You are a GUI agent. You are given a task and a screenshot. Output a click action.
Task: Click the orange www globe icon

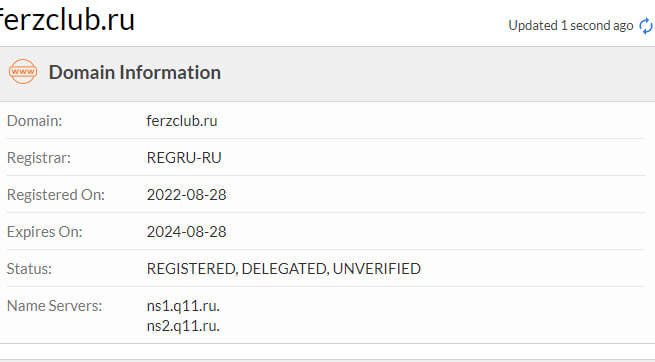(x=23, y=72)
